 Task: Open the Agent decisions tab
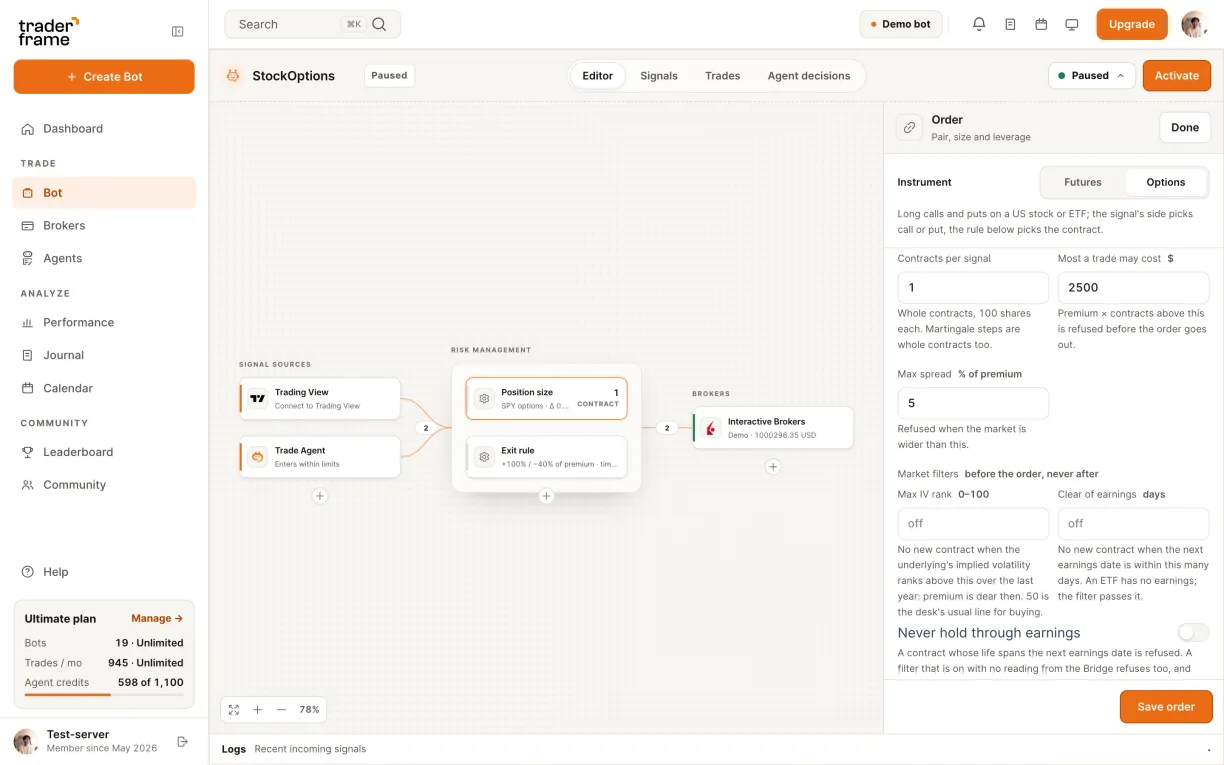pos(809,76)
